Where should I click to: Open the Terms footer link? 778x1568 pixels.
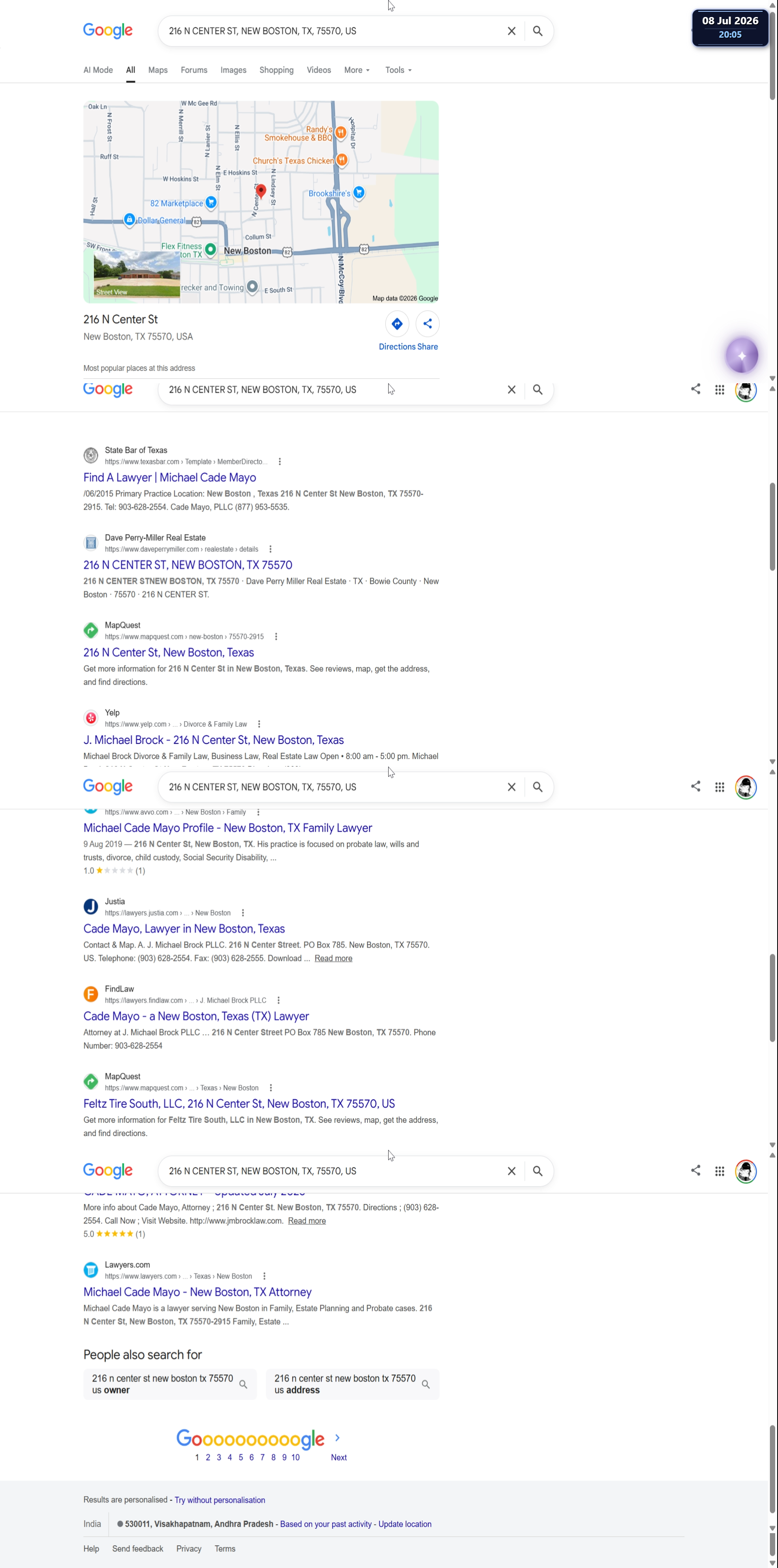click(x=224, y=1549)
